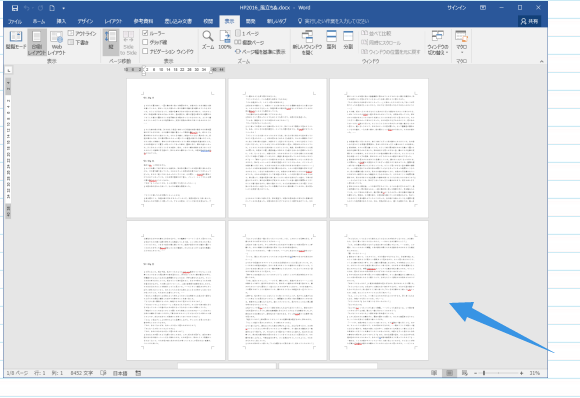Screen dimensions: 580x398
Task: Switch to Read Mode (閲覧モード) view
Action: coord(16,41)
